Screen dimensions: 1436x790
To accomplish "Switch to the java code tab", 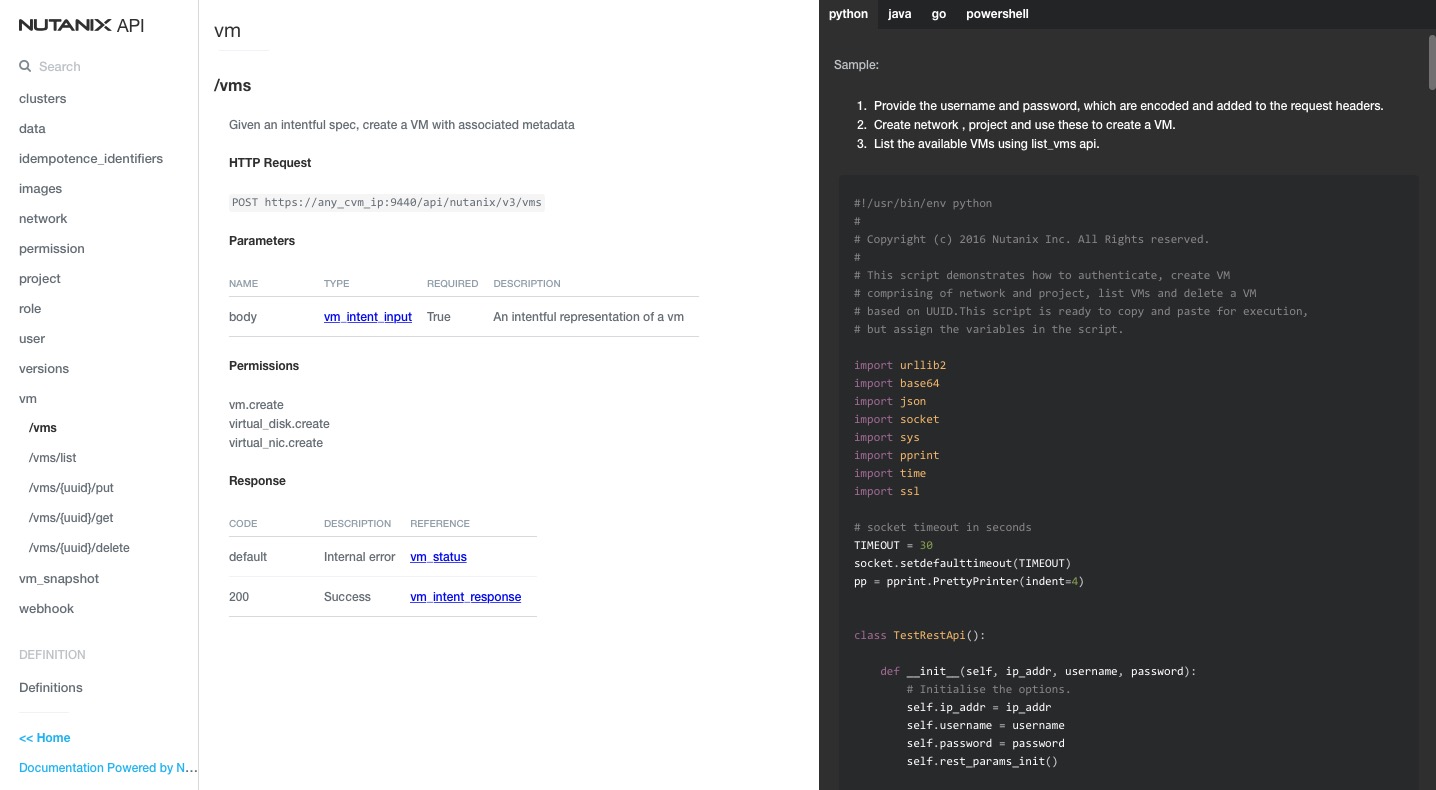I will click(900, 14).
